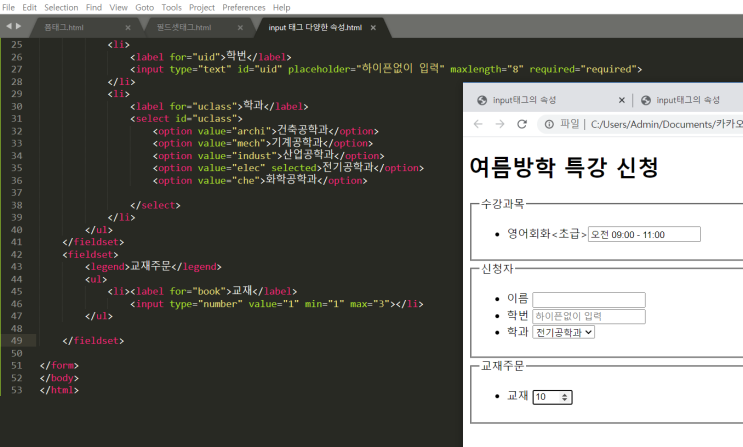Click the 교재 number field

(553, 397)
